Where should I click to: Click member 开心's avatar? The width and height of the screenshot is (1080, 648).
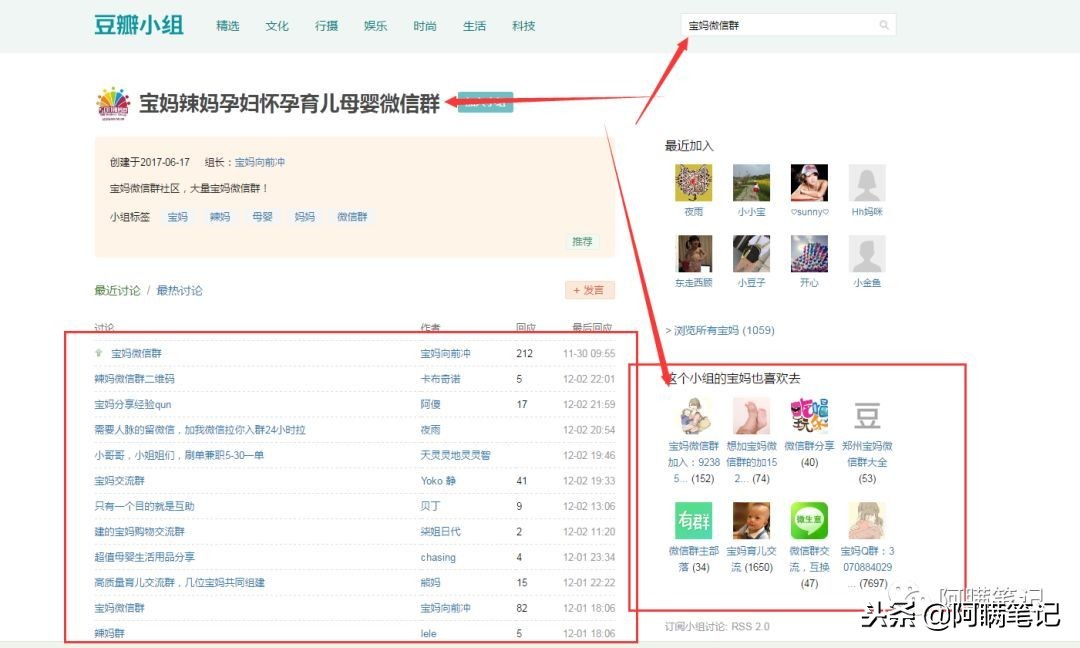point(809,255)
